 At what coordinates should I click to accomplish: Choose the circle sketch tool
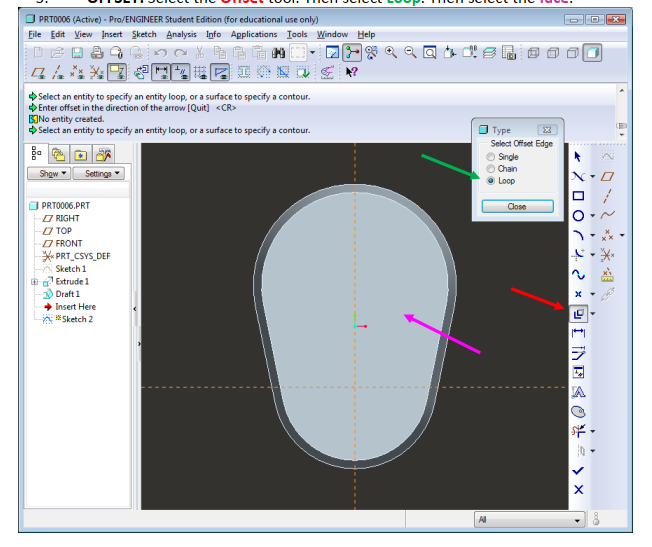click(x=578, y=215)
